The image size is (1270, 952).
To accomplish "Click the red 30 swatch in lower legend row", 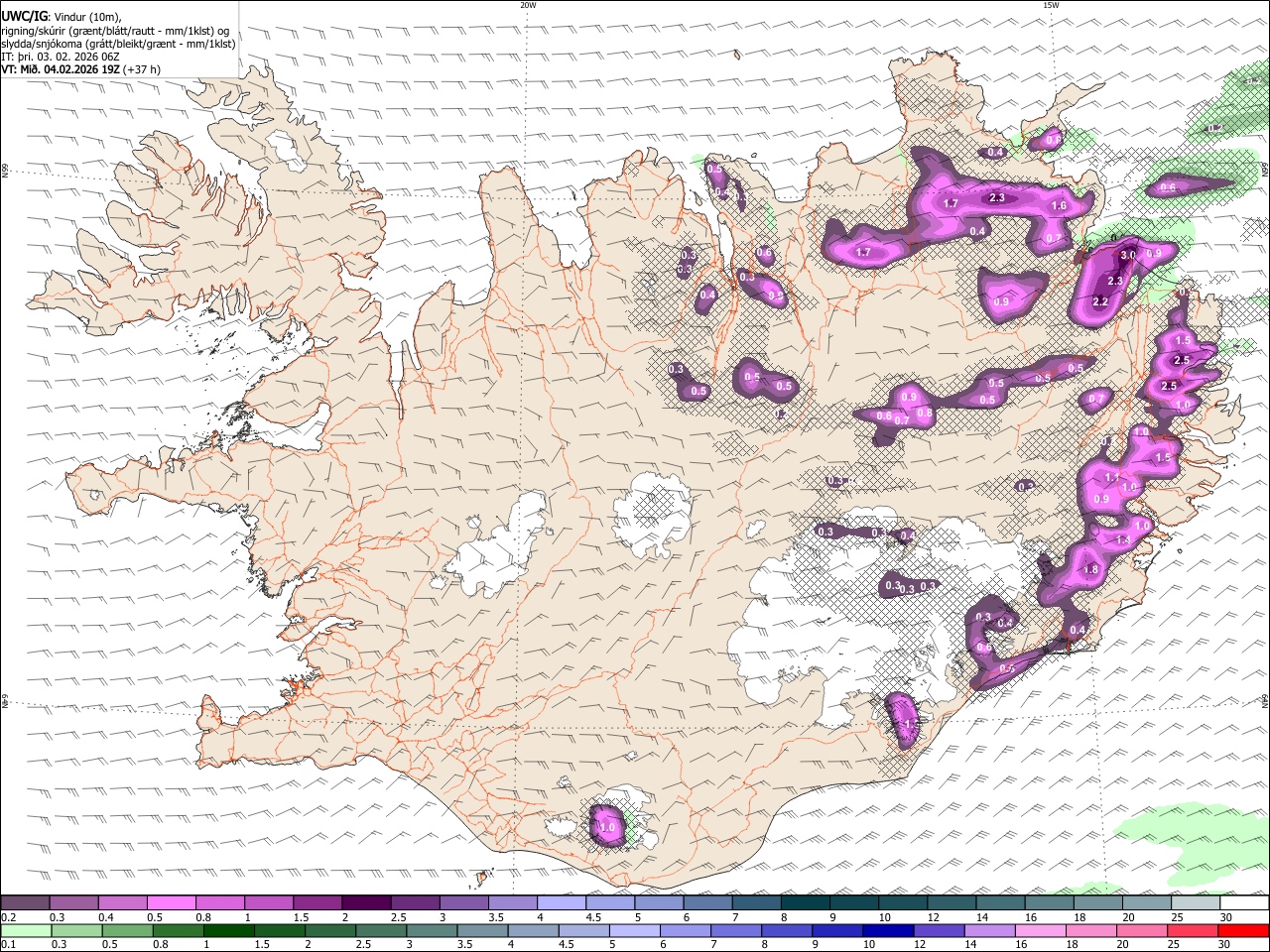I will [x=1244, y=930].
